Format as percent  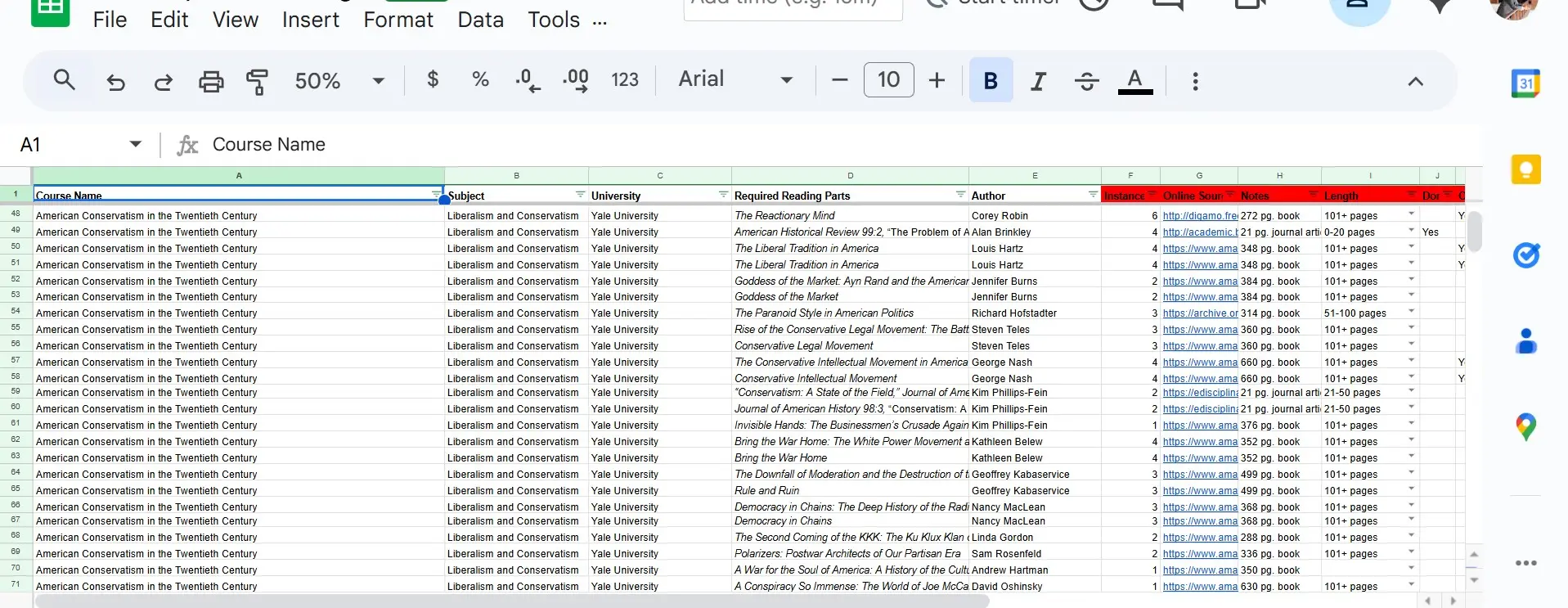(x=480, y=79)
